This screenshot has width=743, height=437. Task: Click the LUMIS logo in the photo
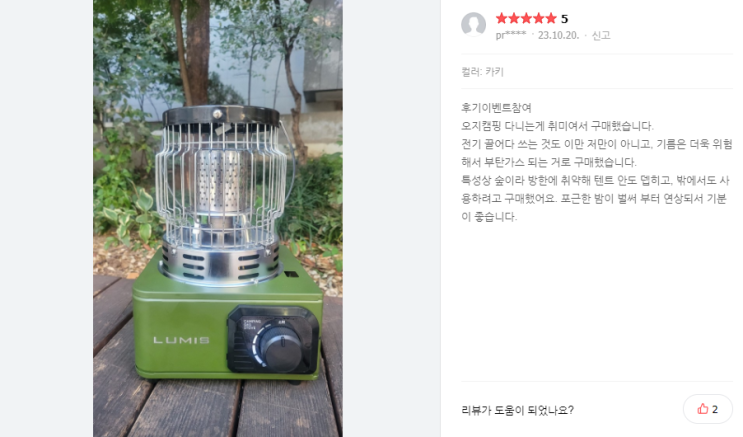click(x=181, y=340)
